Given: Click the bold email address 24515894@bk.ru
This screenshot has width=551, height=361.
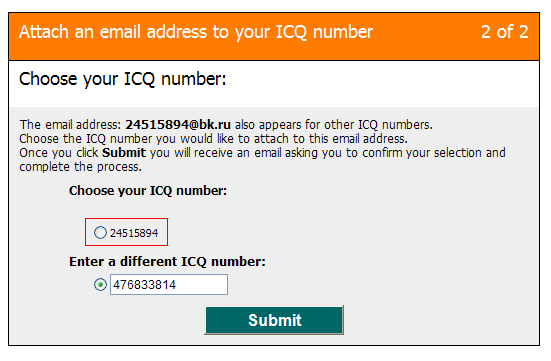Looking at the screenshot, I should pos(178,125).
